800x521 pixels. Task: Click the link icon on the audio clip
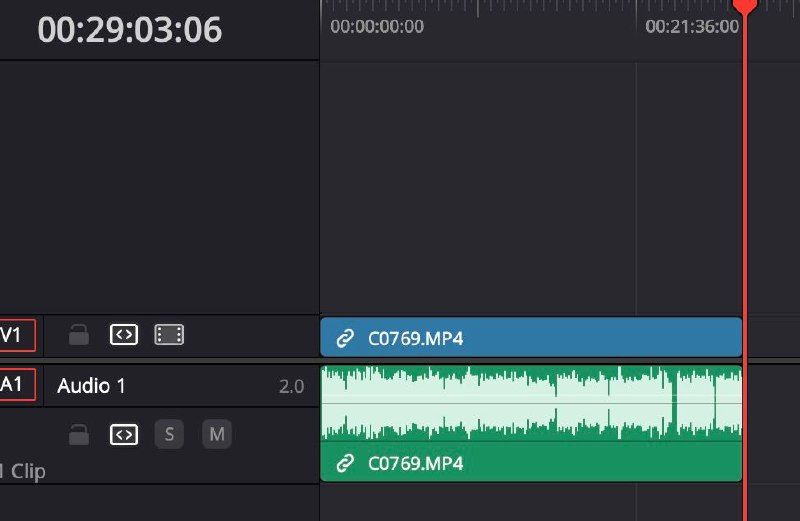345,463
